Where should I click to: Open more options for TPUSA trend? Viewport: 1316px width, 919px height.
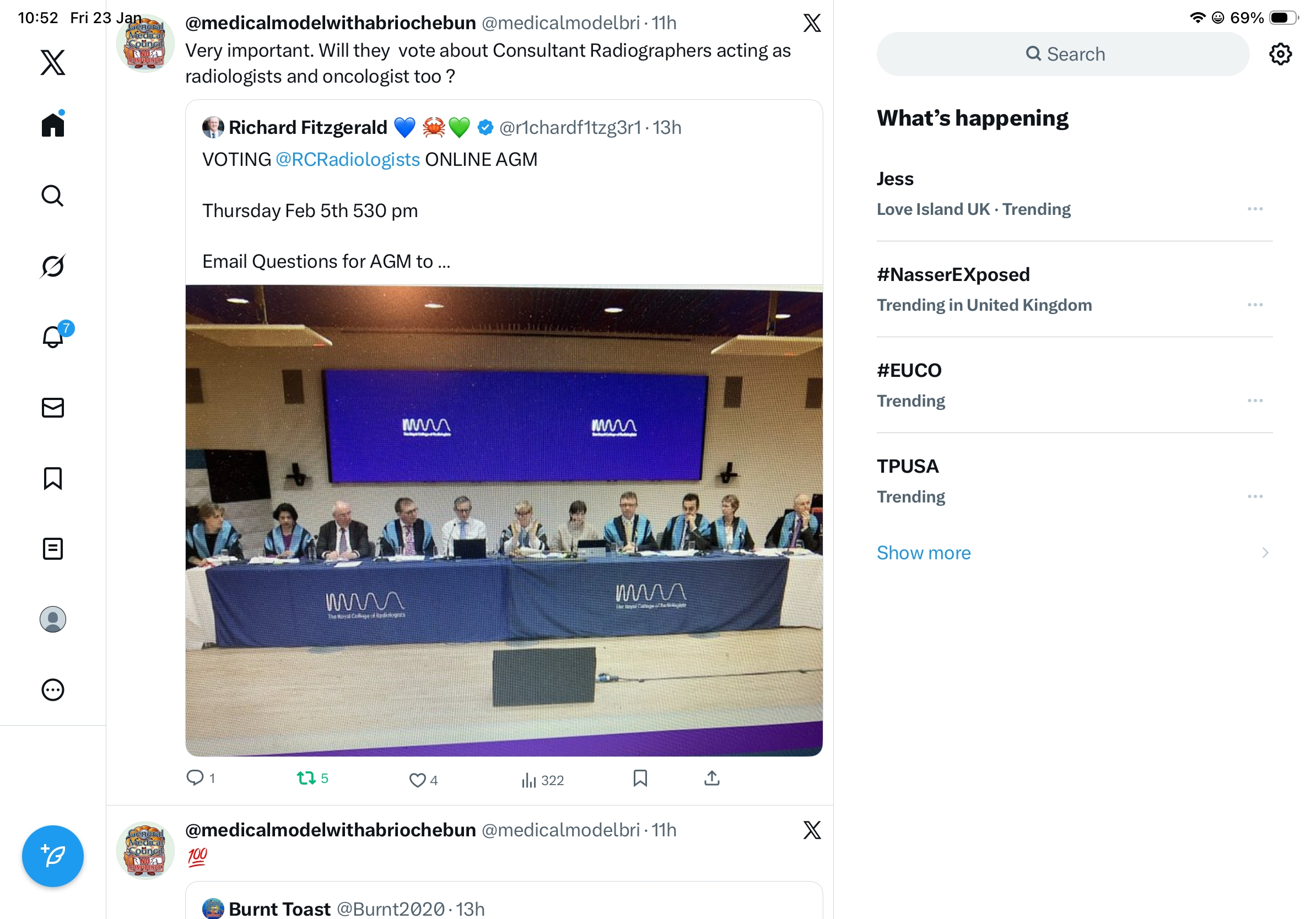pyautogui.click(x=1255, y=497)
